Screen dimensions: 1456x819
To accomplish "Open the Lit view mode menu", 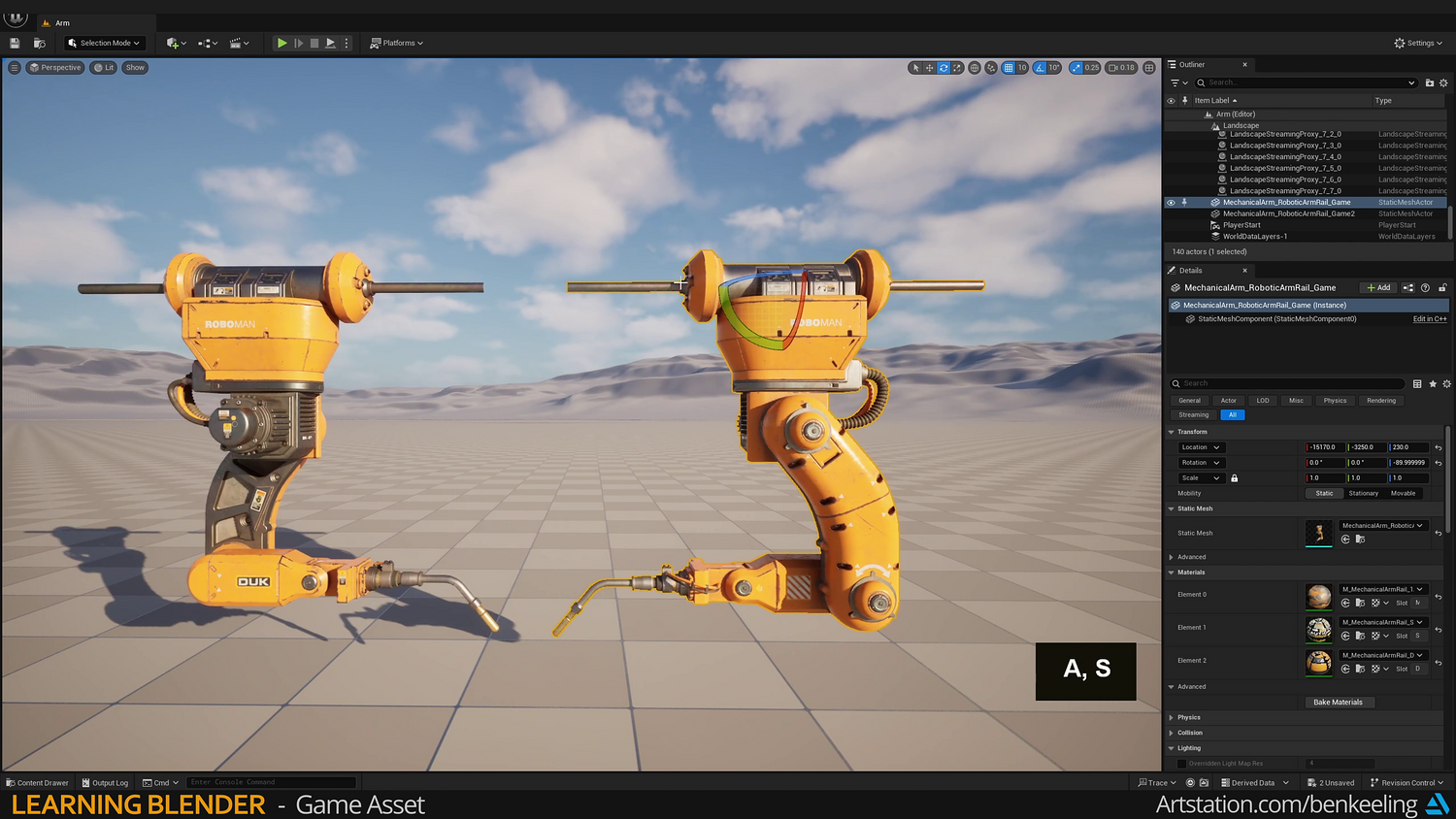I will tap(104, 68).
